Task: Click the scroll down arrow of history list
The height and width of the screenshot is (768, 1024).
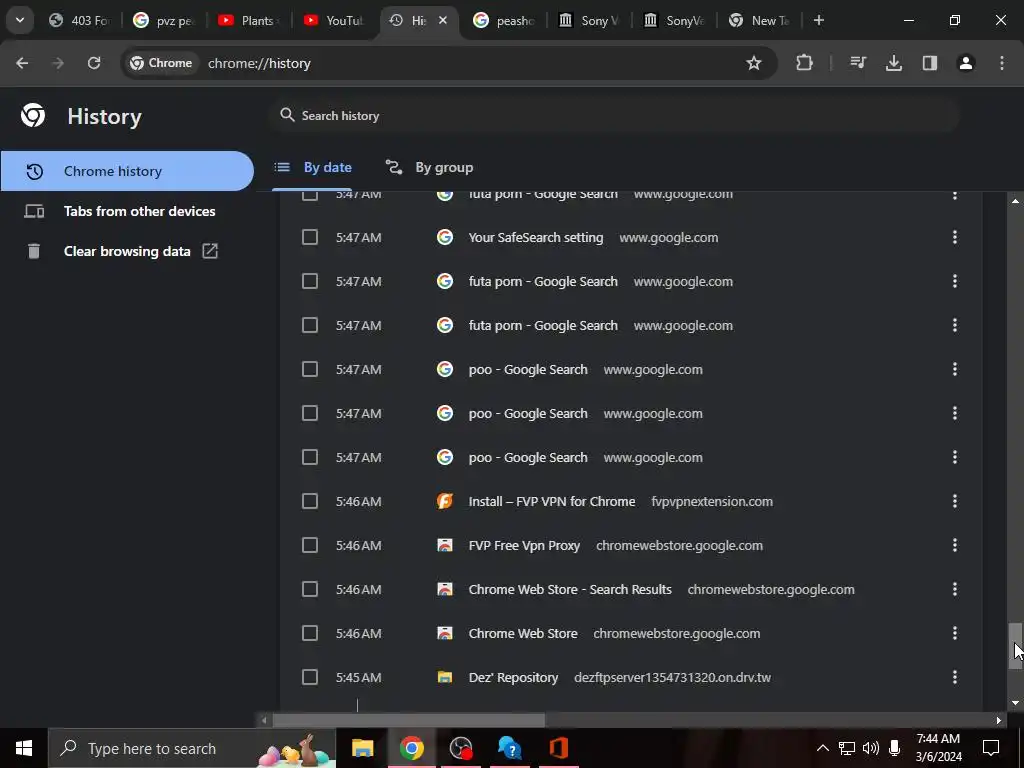Action: click(1016, 703)
